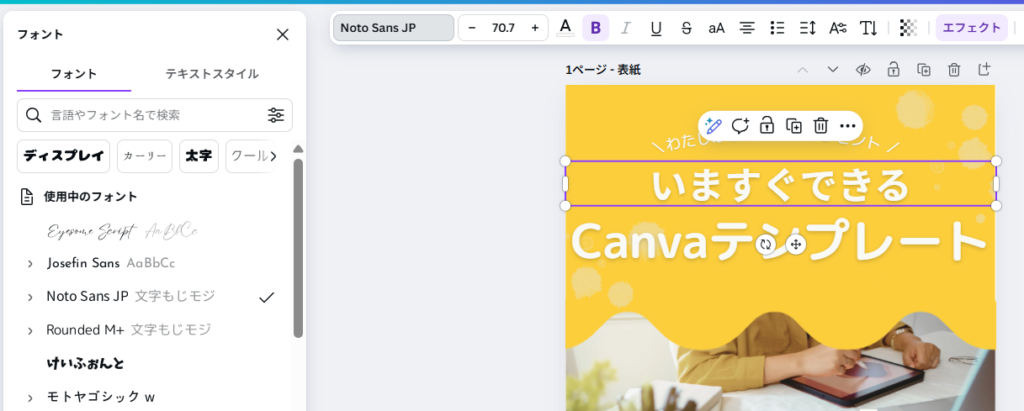Click the Noto Sans JP checkmark
Screen dimensions: 1024x411
point(266,297)
